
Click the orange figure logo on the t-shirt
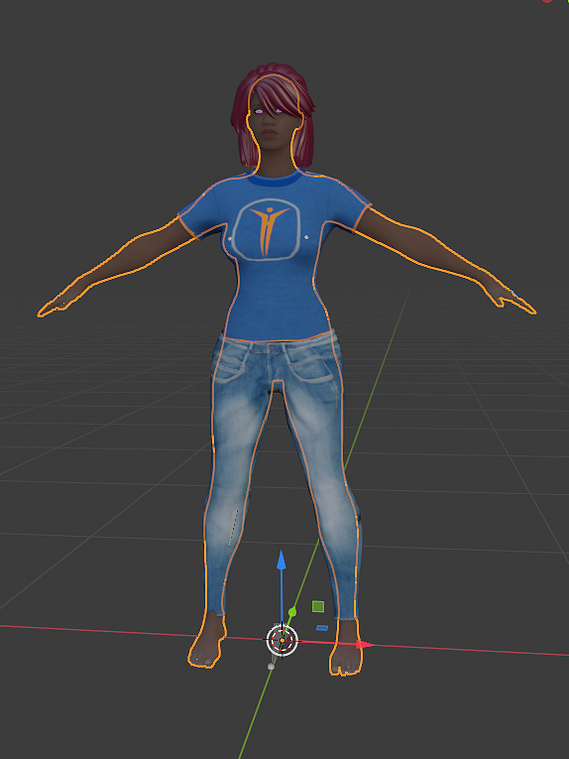tap(267, 229)
